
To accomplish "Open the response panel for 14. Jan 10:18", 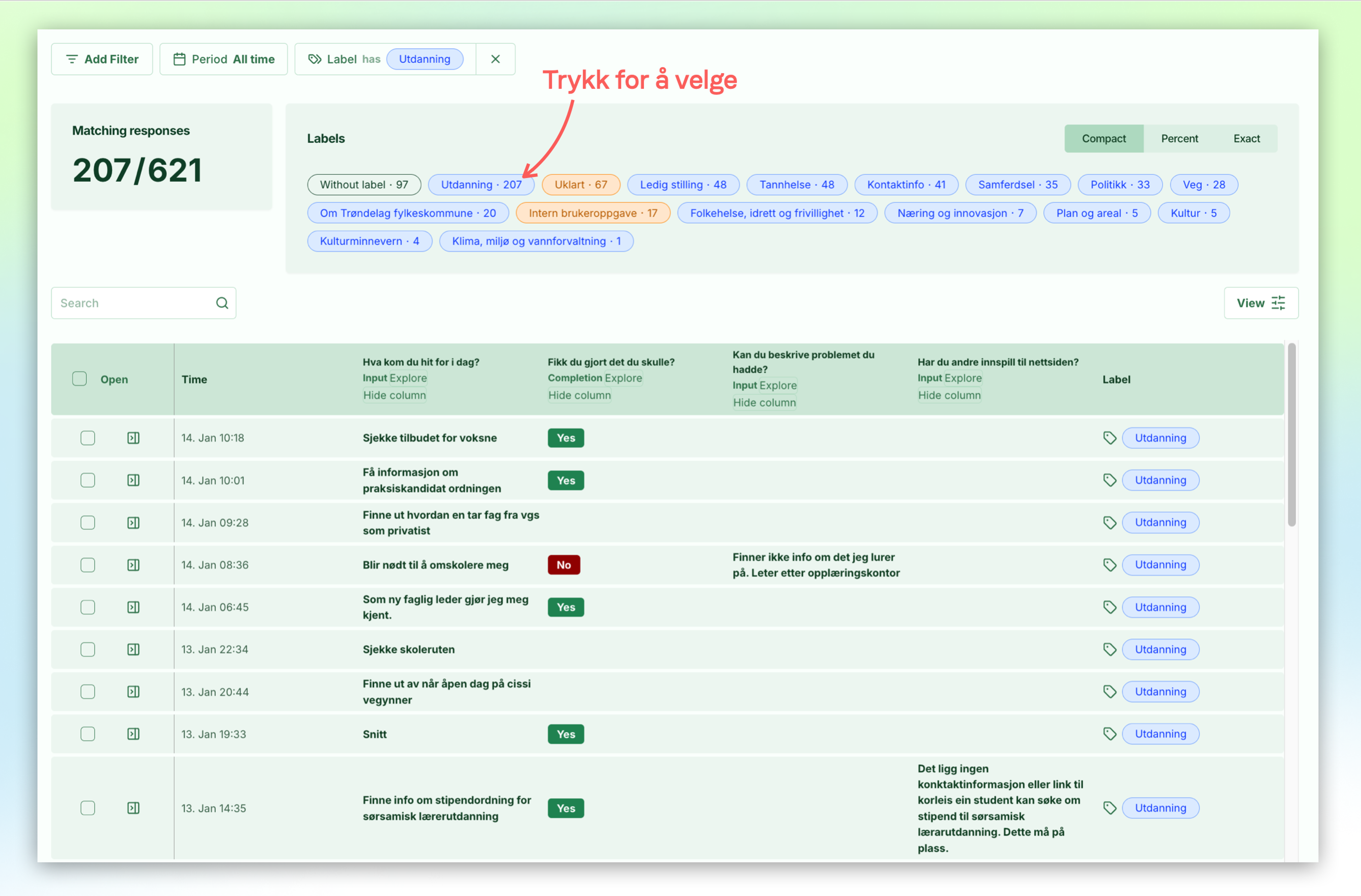I will [133, 438].
